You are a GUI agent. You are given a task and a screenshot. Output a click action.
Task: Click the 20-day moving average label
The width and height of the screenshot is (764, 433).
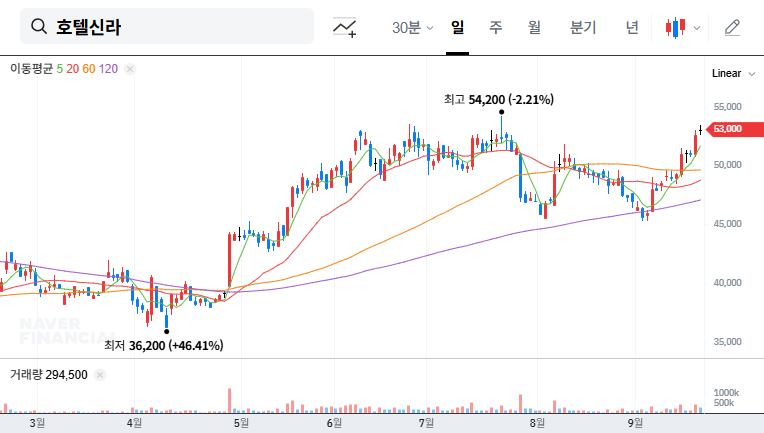(x=73, y=69)
